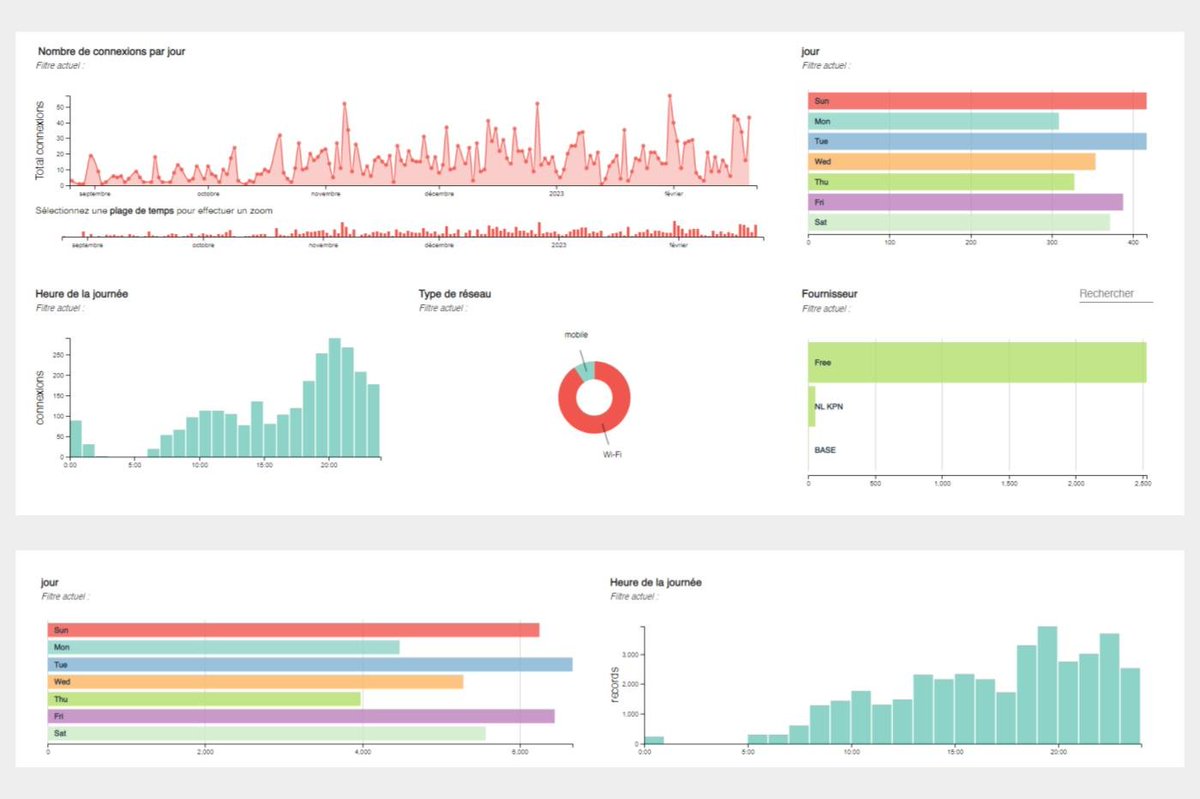
Task: Click the Total connexions axis label
Action: coord(41,140)
